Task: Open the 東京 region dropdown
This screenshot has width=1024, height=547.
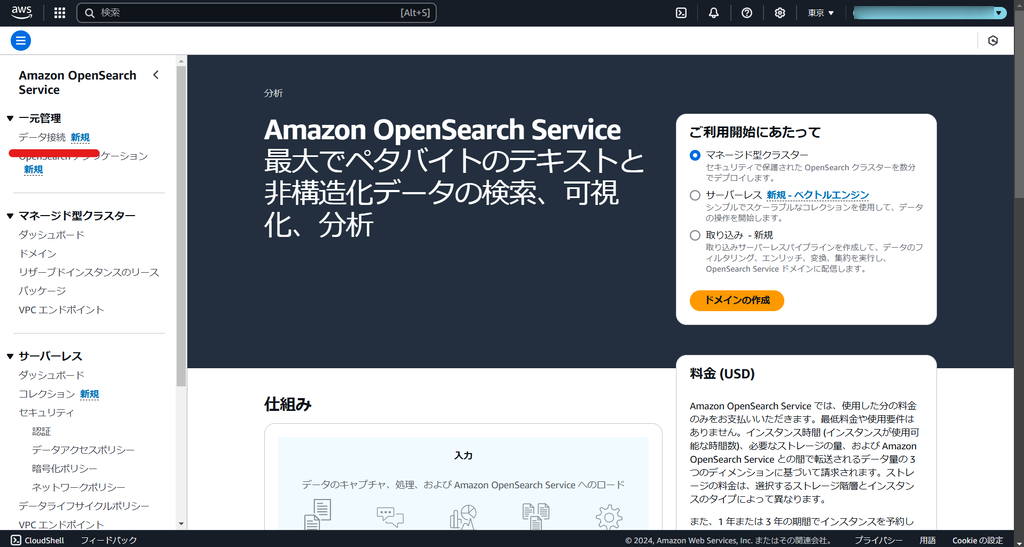Action: click(x=821, y=12)
